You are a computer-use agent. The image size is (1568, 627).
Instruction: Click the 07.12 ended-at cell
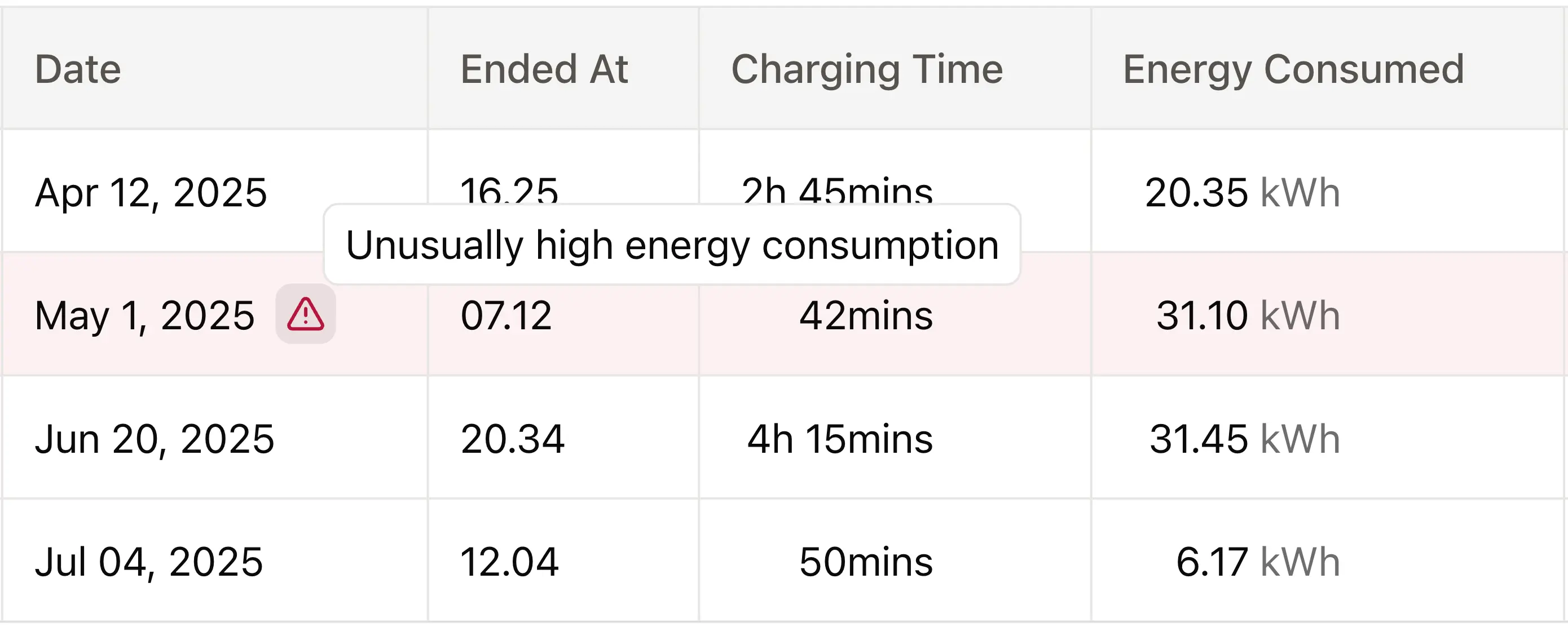(x=506, y=316)
